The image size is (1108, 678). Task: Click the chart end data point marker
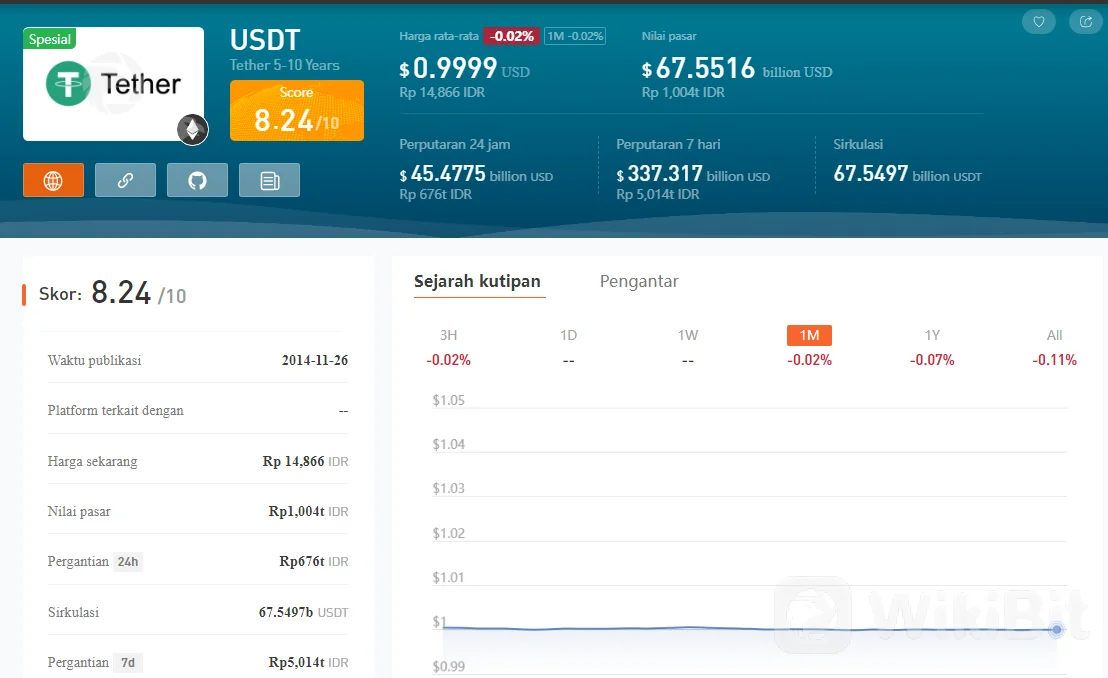click(1056, 629)
